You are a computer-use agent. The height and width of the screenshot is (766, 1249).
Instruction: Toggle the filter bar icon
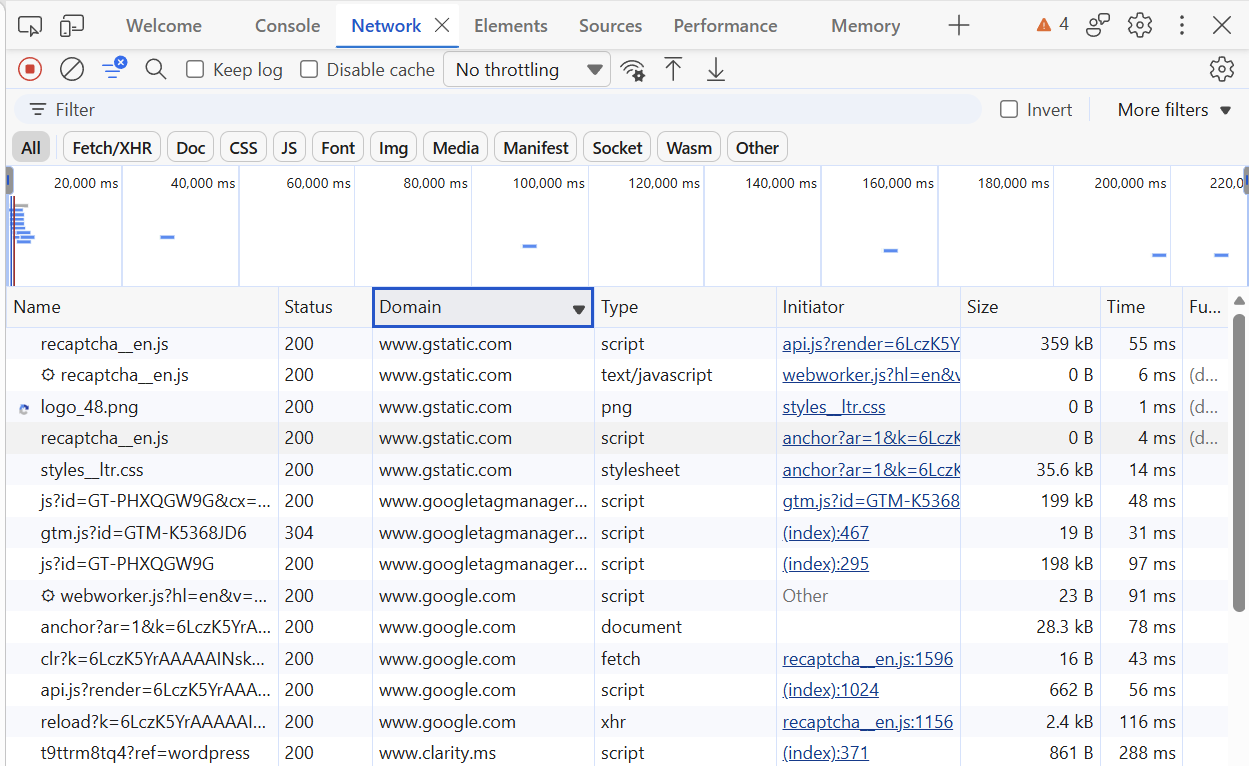(114, 68)
